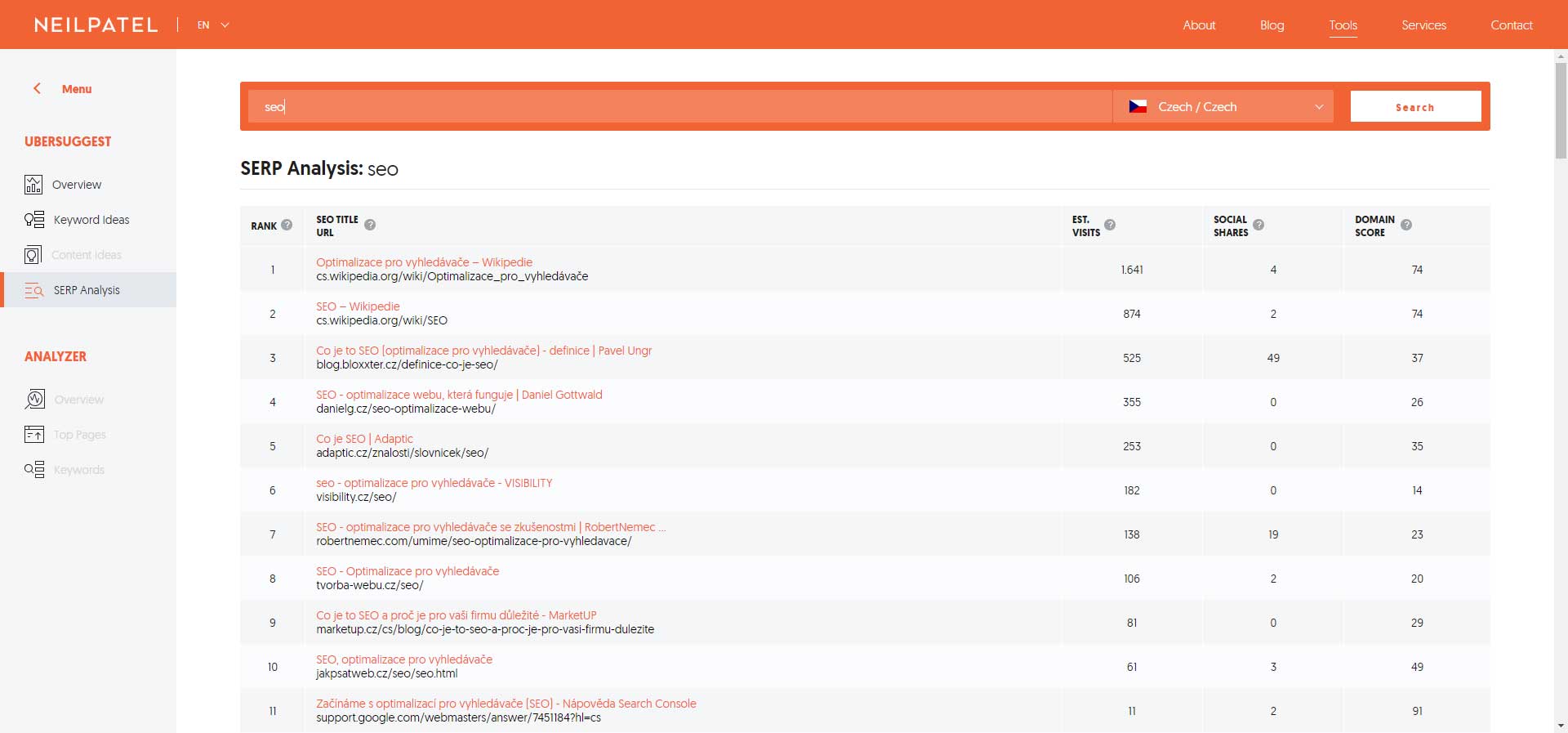Viewport: 1568px width, 733px height.
Task: Select SERP Analysis in sidebar
Action: (x=87, y=290)
